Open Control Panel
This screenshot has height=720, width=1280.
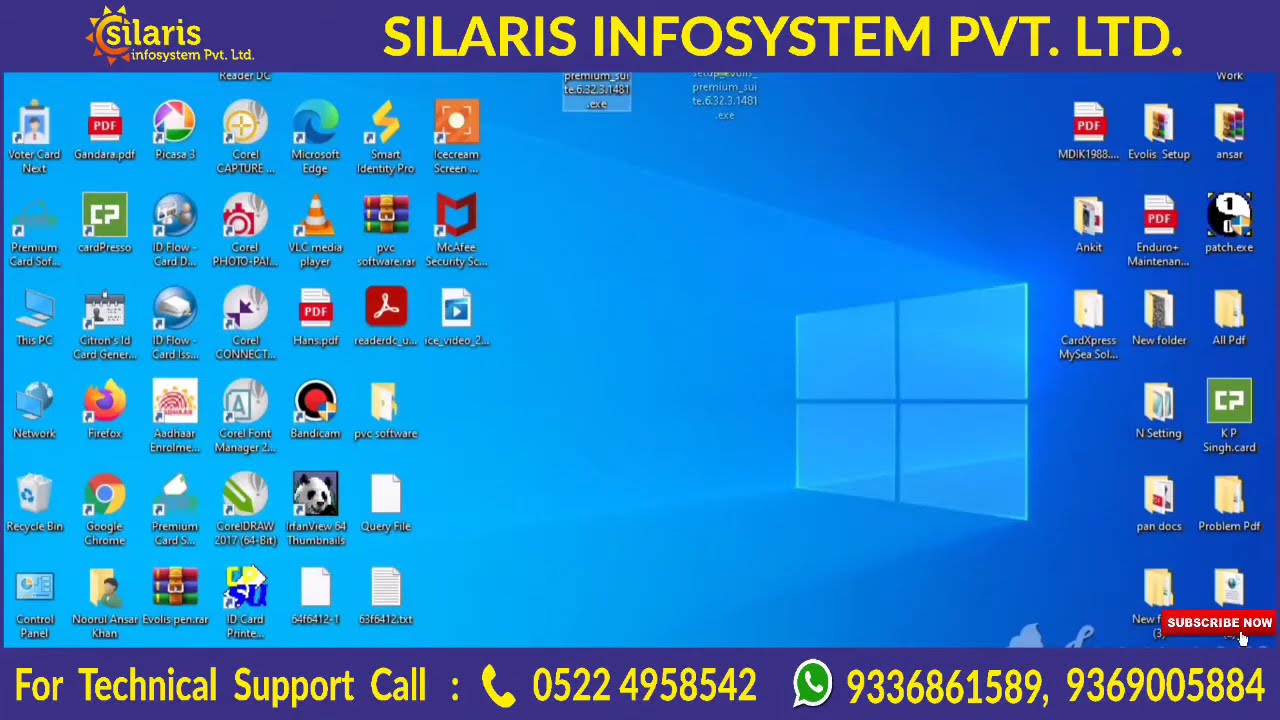35,602
